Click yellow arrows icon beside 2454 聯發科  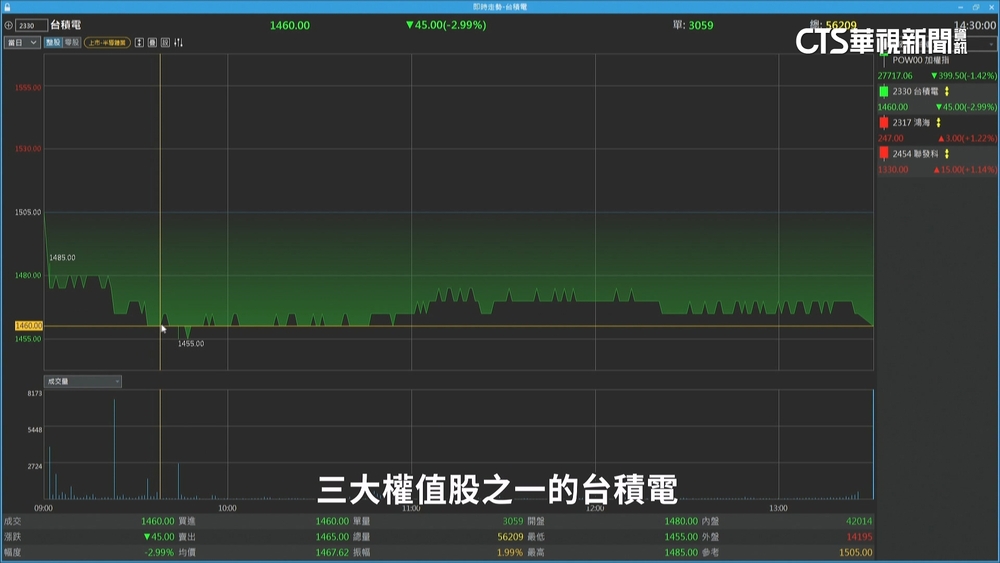[946, 154]
